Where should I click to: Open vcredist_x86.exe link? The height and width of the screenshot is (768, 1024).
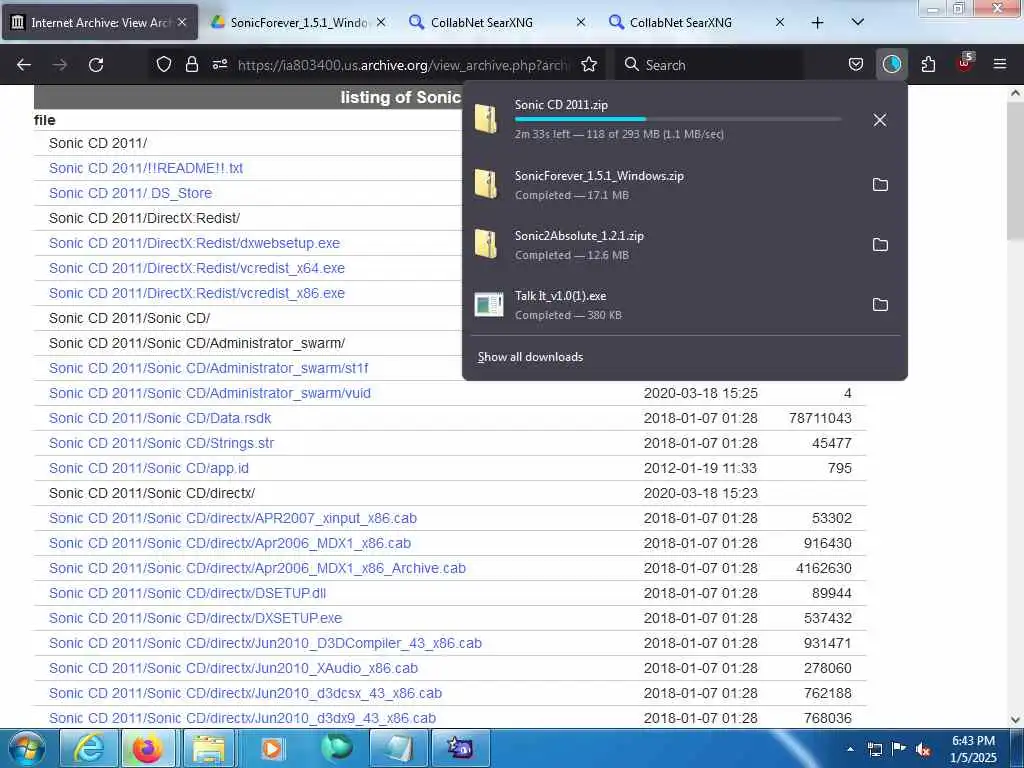(197, 293)
